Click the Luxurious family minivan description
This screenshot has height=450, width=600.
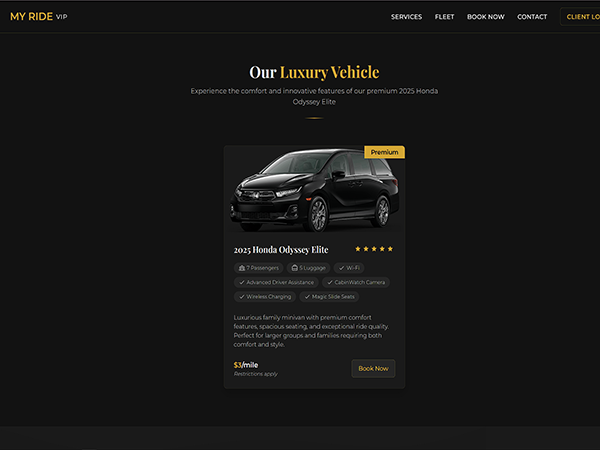pyautogui.click(x=311, y=331)
